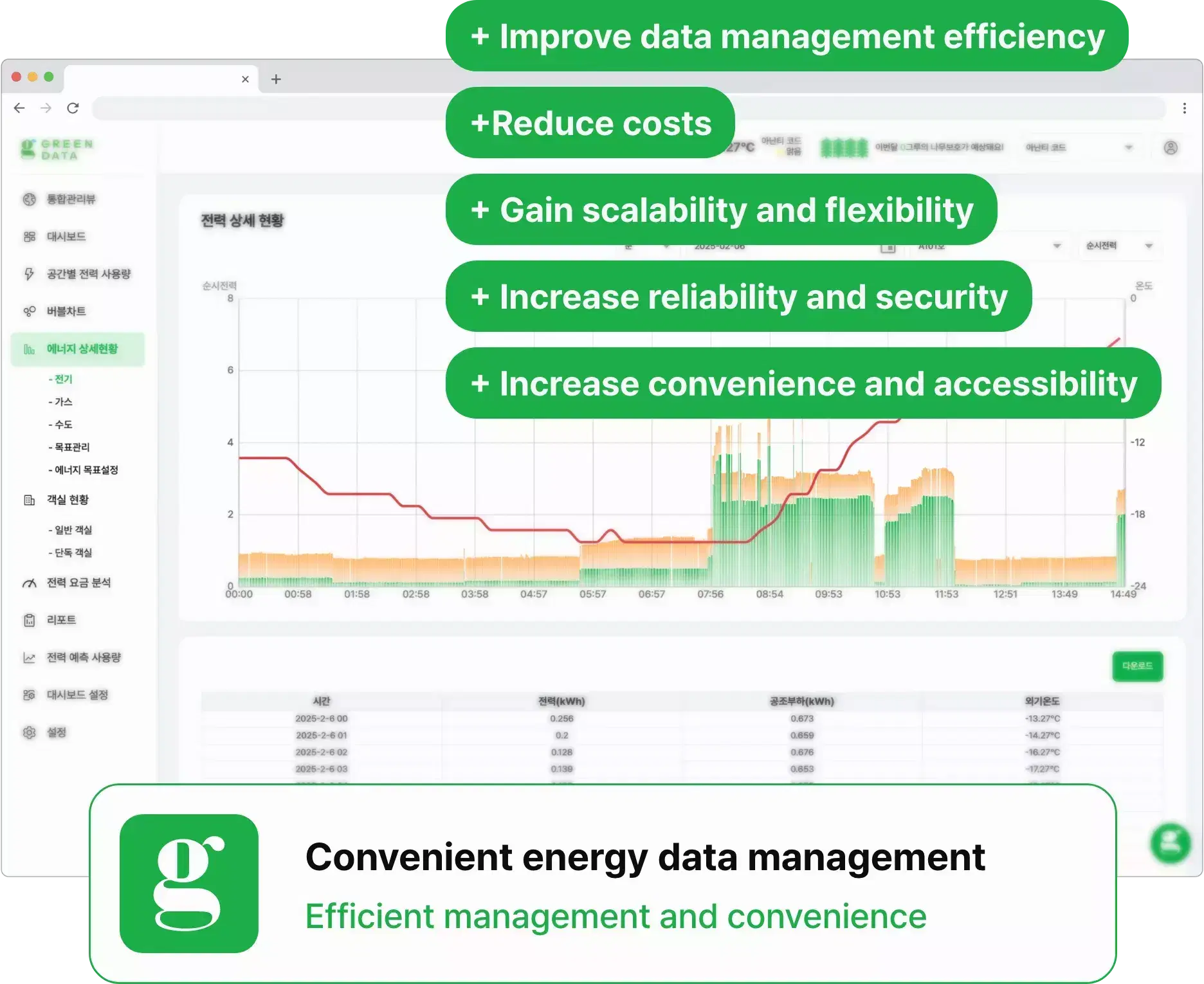Viewport: 1204px width, 984px height.
Task: Open the browser three-dot menu
Action: point(1184,108)
